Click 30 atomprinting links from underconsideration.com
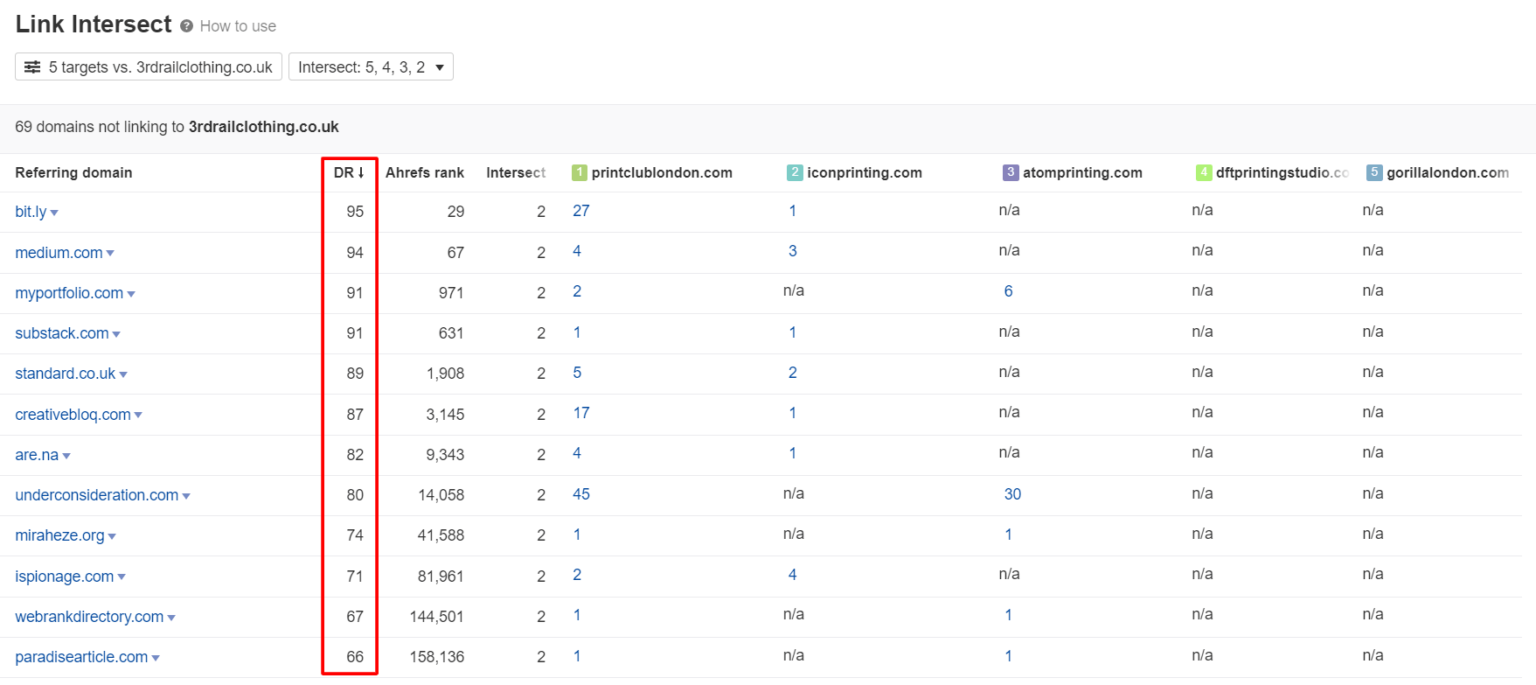Viewport: 1536px width, 685px height. 1013,494
